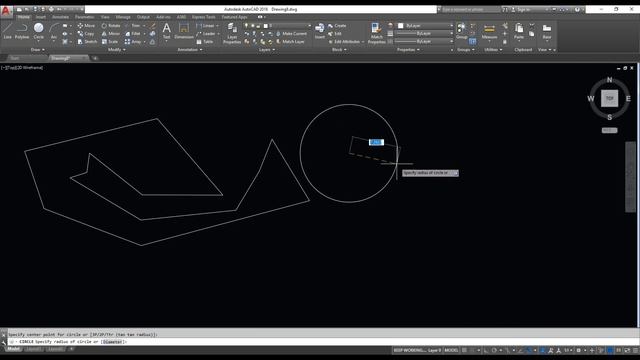Click the dynamic radius input box
This screenshot has height=360, width=640.
(x=376, y=142)
